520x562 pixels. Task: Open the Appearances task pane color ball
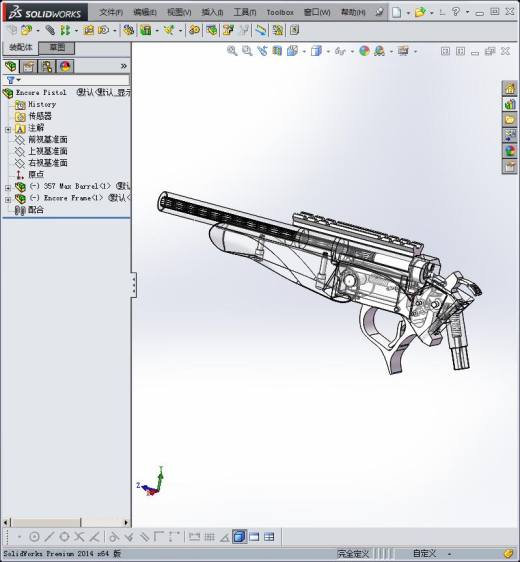click(x=510, y=151)
